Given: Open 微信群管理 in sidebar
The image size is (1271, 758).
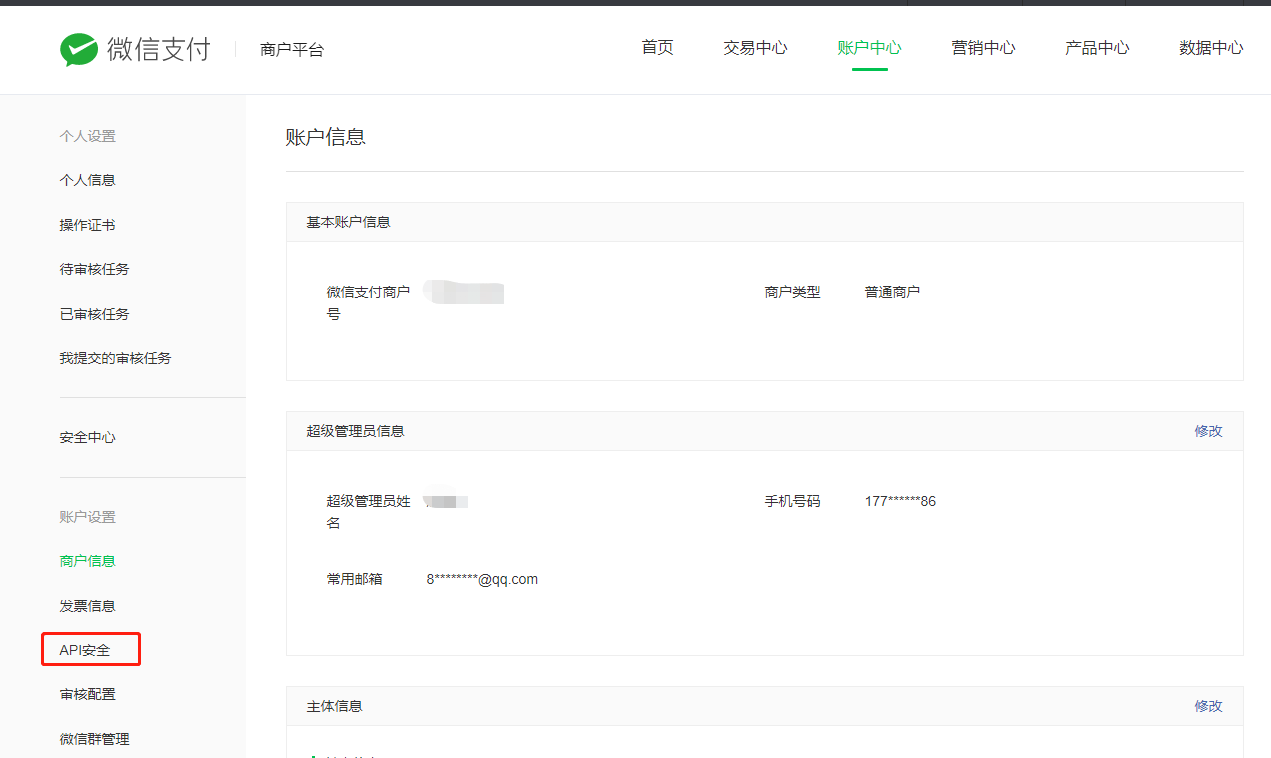Looking at the screenshot, I should click(x=94, y=739).
